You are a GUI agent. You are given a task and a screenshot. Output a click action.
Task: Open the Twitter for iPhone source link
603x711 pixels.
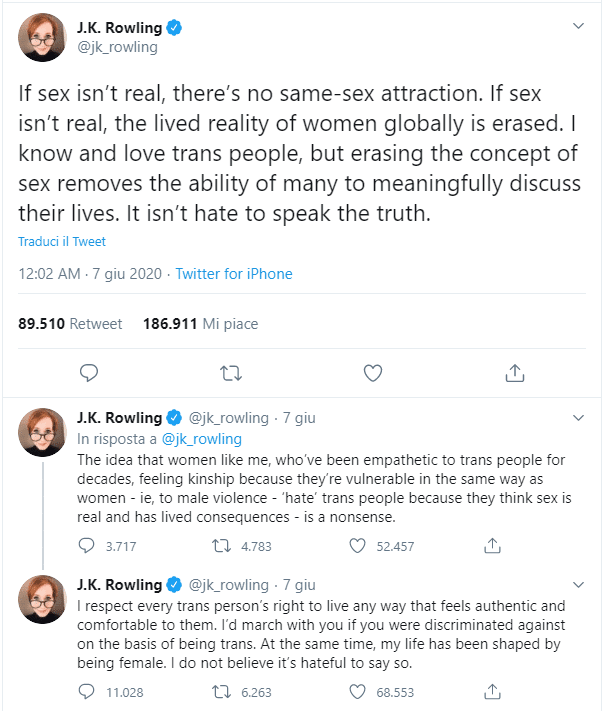tap(234, 274)
